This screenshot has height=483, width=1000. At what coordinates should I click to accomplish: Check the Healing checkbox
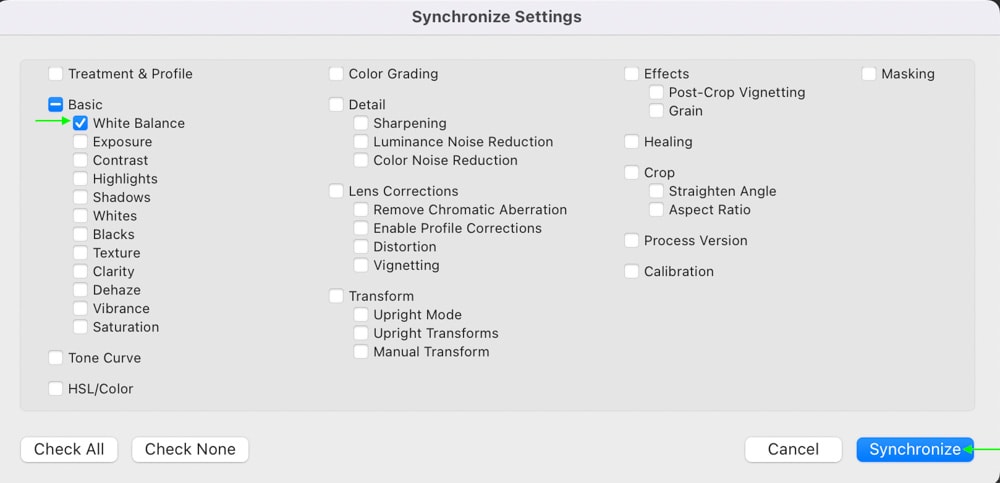[x=632, y=142]
